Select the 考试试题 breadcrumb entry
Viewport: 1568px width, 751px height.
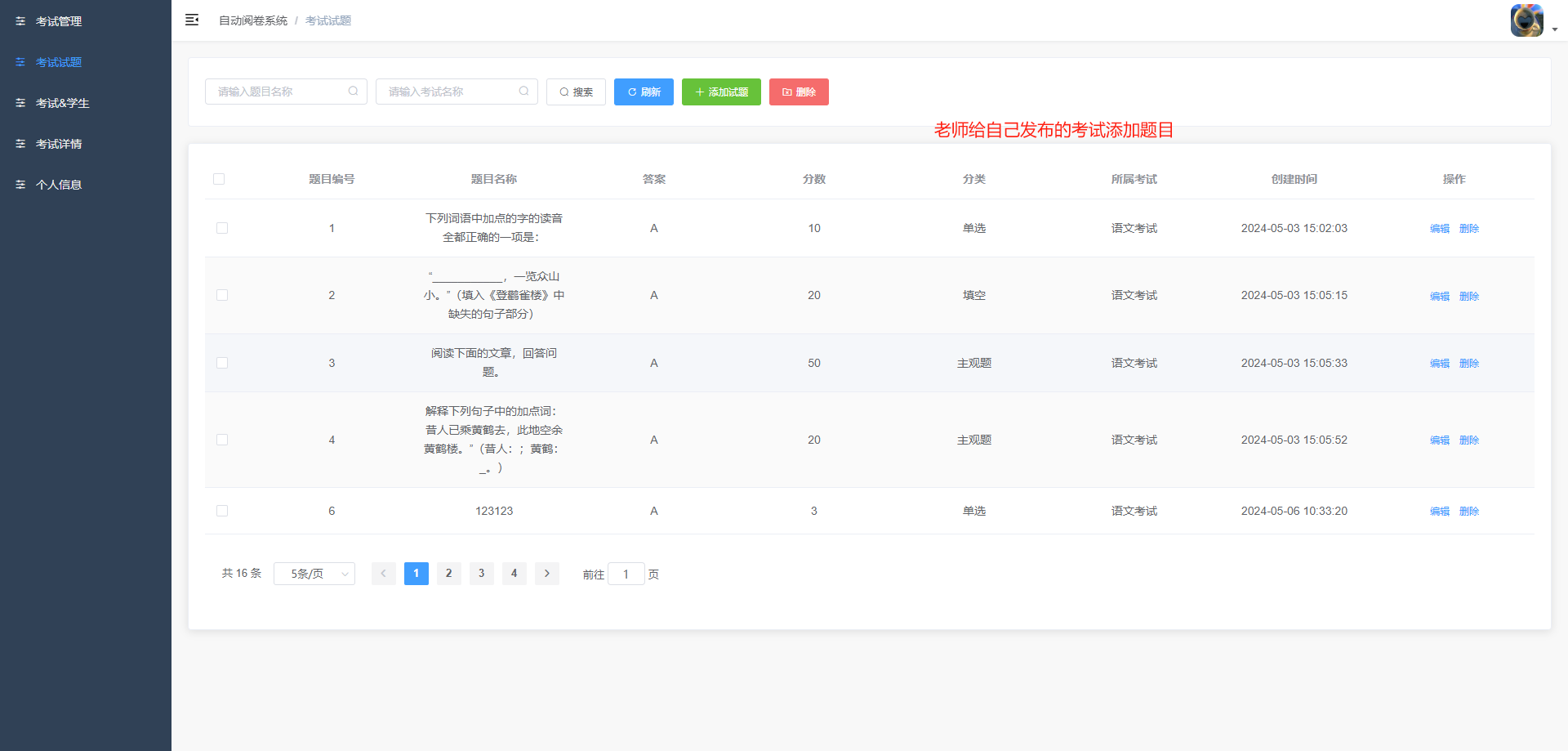(327, 20)
